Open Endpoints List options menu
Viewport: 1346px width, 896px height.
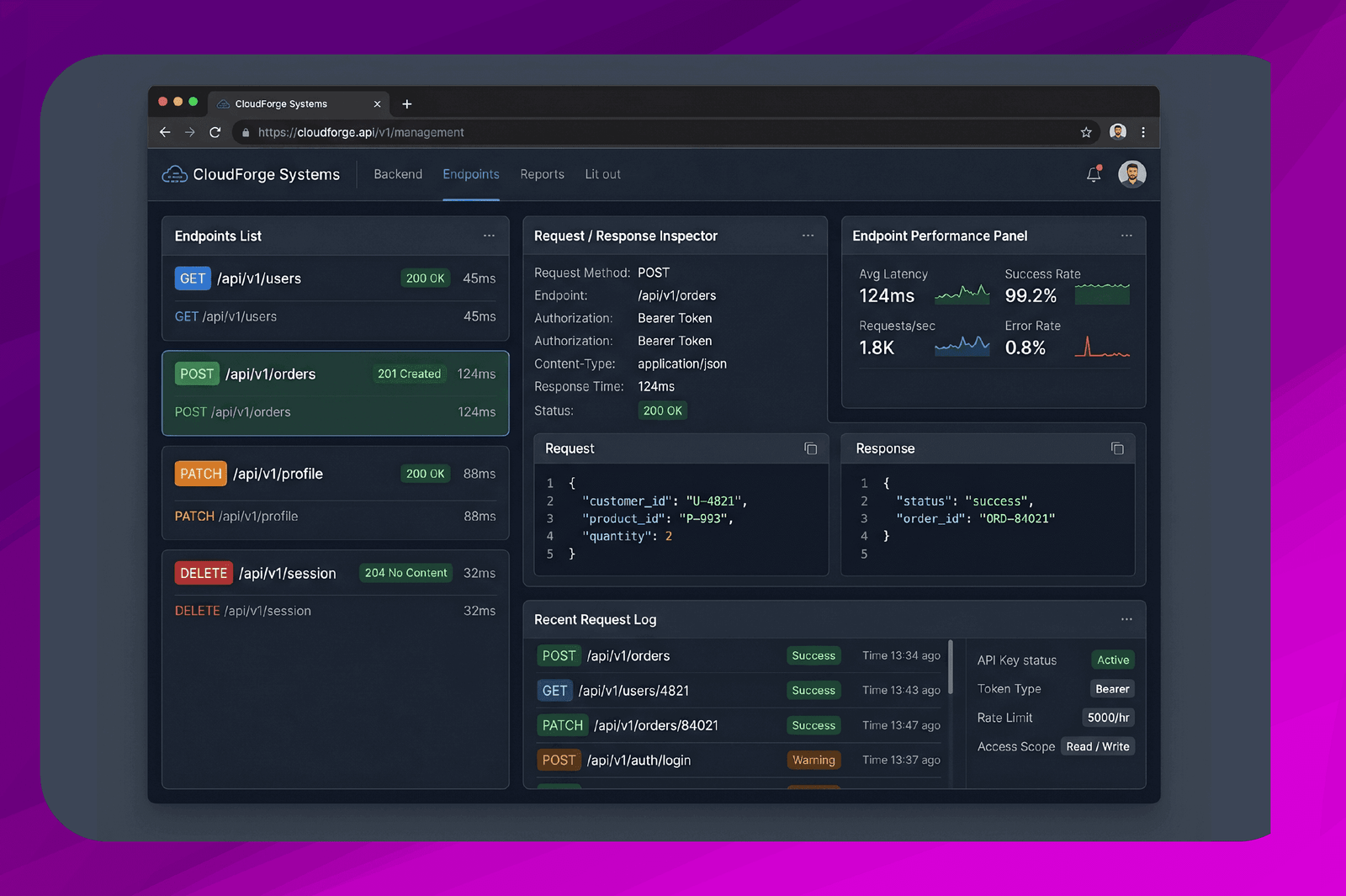tap(489, 236)
